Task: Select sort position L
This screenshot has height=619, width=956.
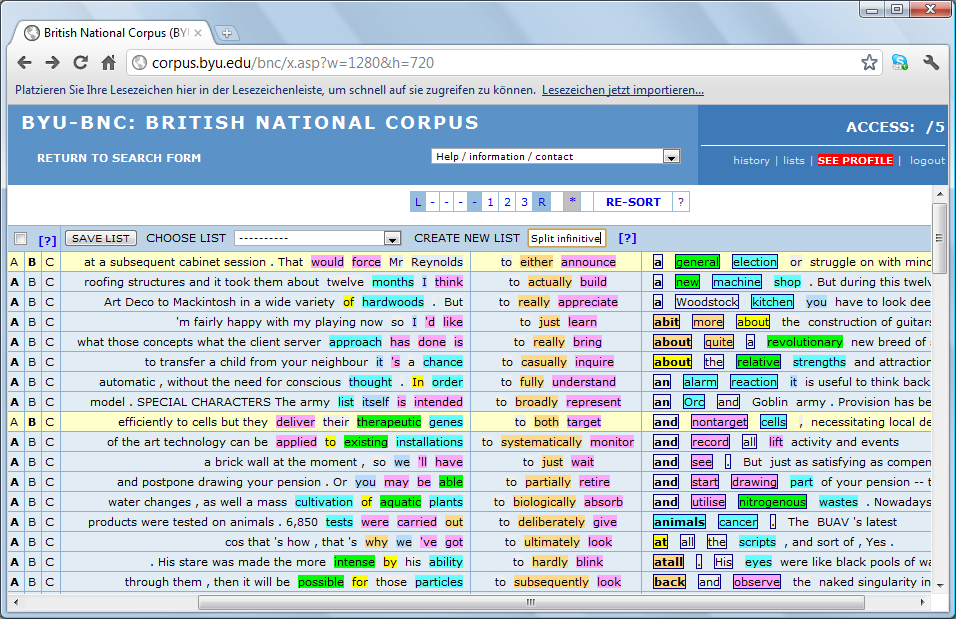Action: pos(418,202)
